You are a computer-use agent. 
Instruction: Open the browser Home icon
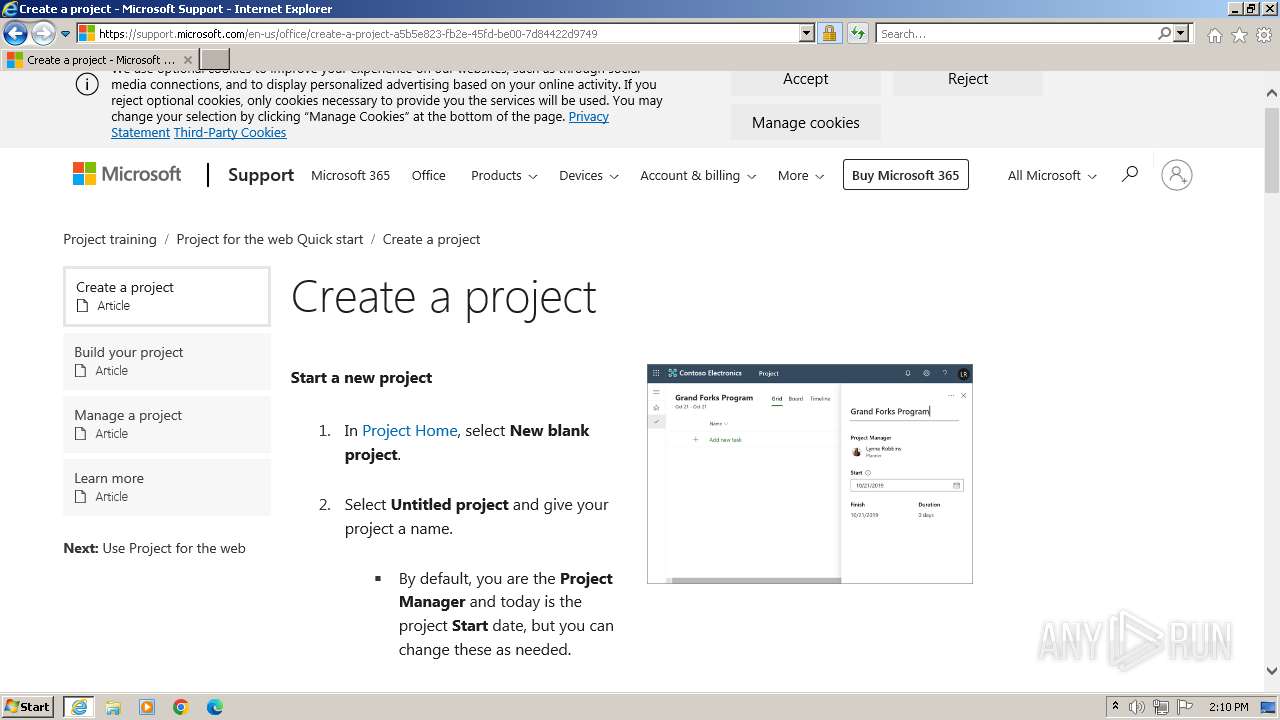click(x=1214, y=35)
